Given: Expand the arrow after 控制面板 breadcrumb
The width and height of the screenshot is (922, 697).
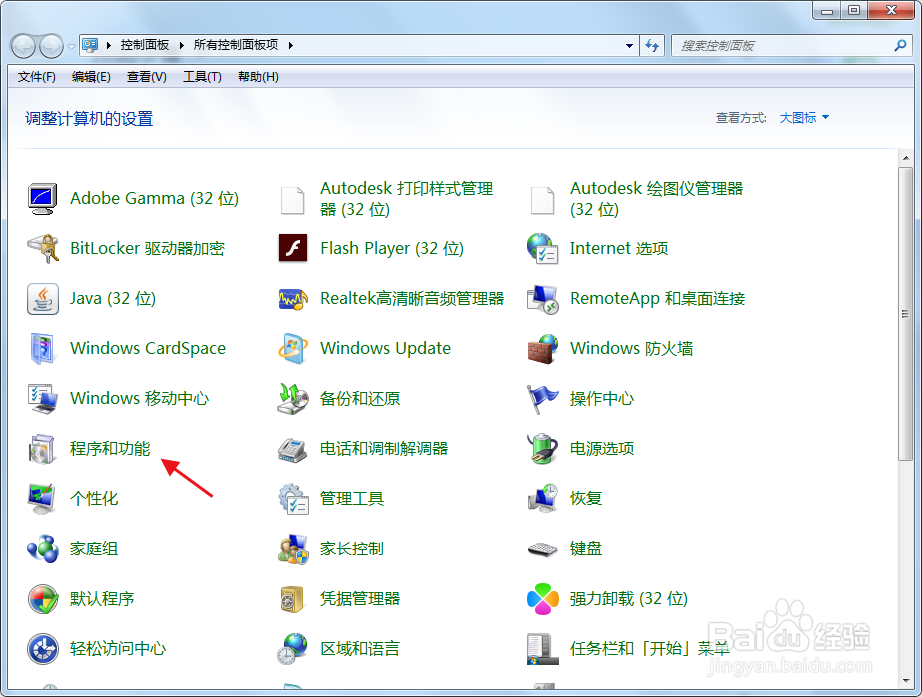Looking at the screenshot, I should tap(181, 45).
